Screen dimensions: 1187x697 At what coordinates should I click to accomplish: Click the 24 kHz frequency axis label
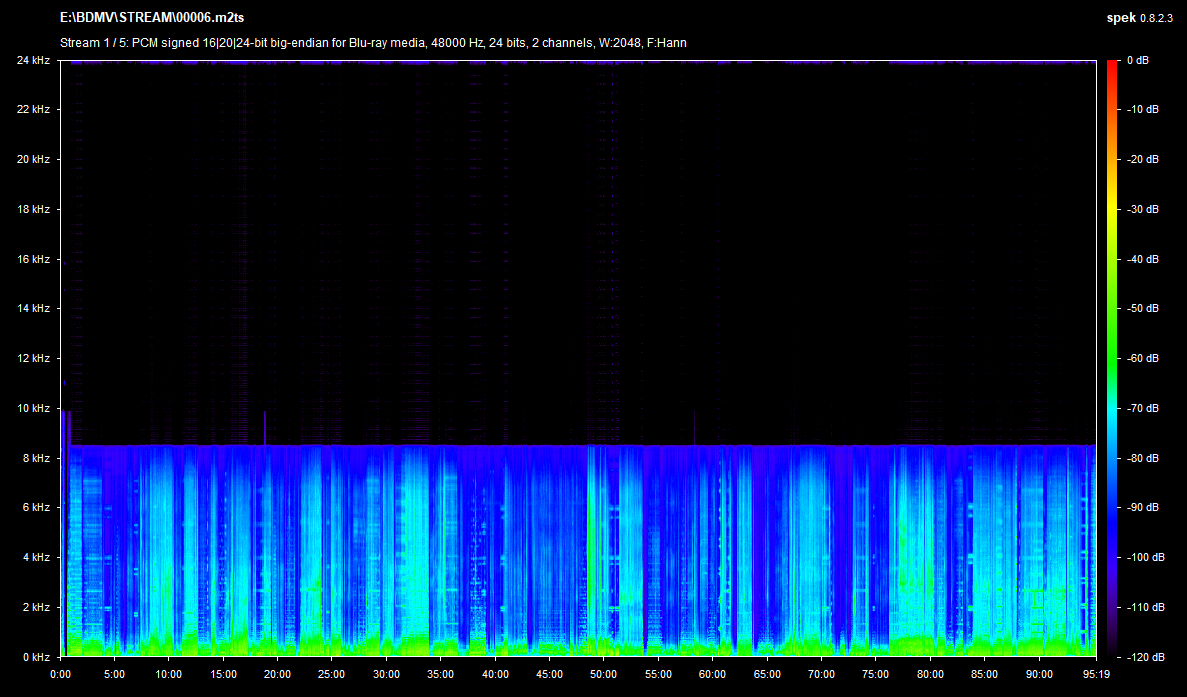pos(33,60)
